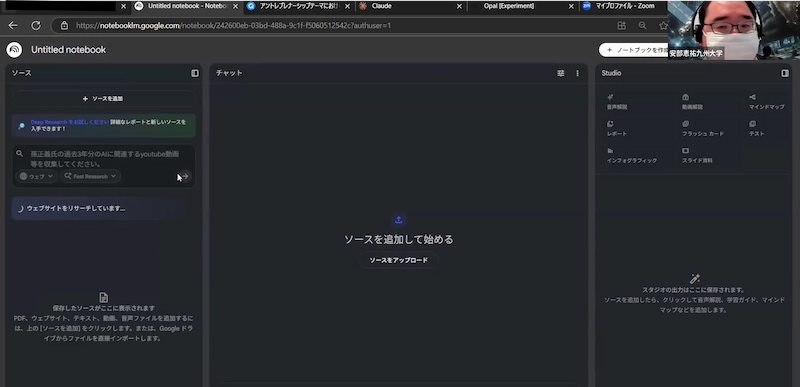
Task: Collapse the Studio panel with its panel icon
Action: click(x=785, y=73)
